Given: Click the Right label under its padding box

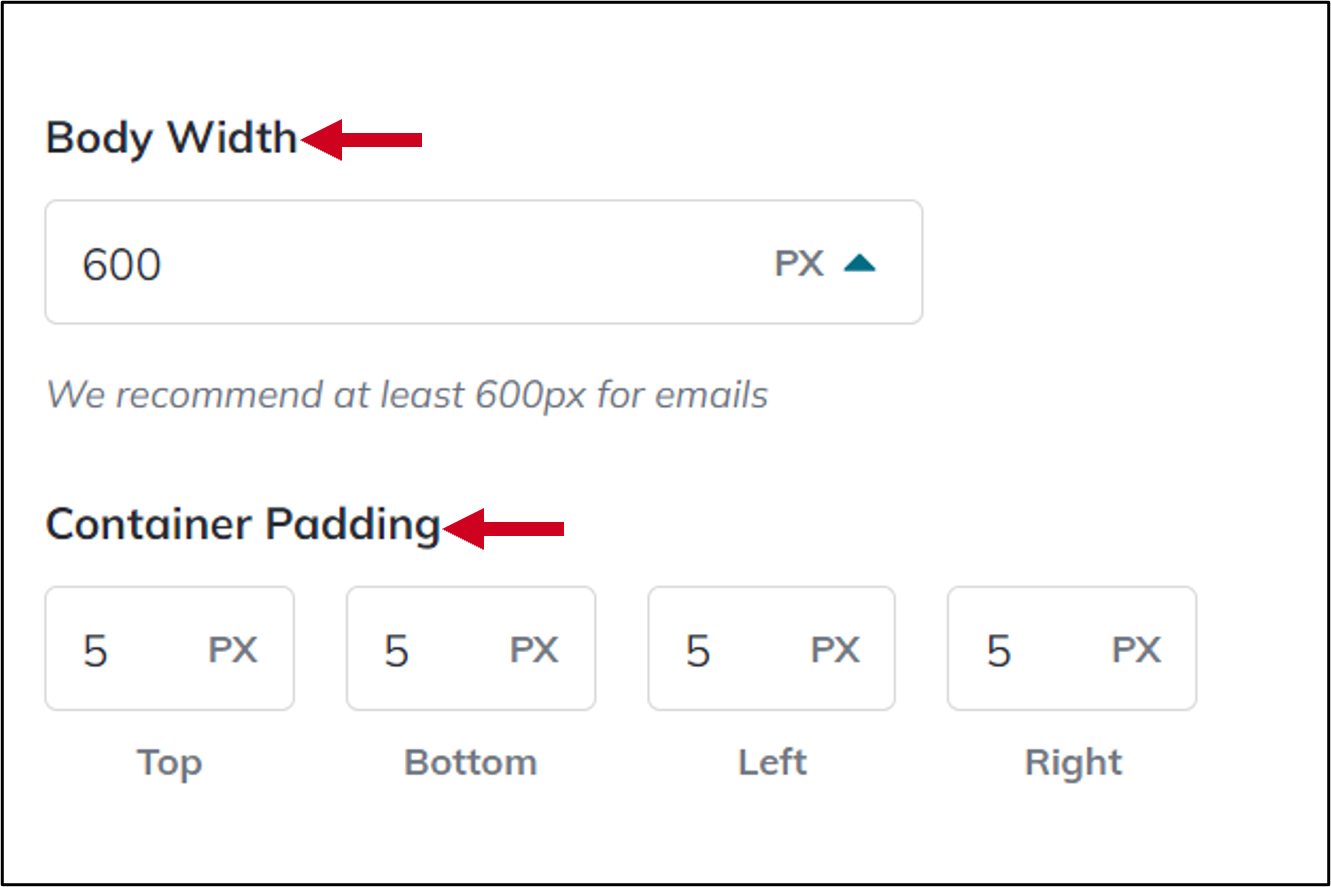Looking at the screenshot, I should (1071, 762).
